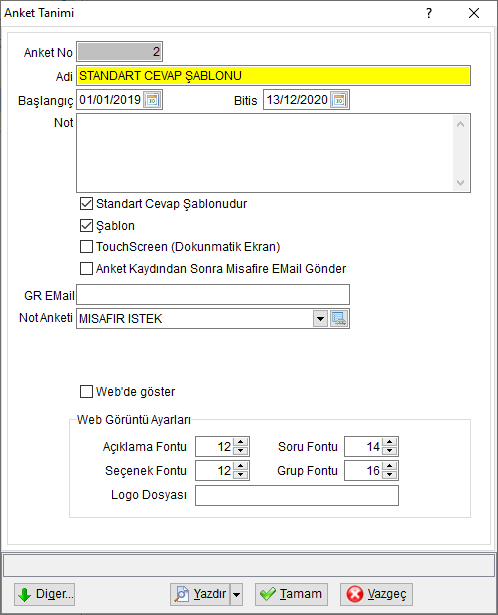Open the Diger... options menu
The height and width of the screenshot is (615, 498).
44,594
